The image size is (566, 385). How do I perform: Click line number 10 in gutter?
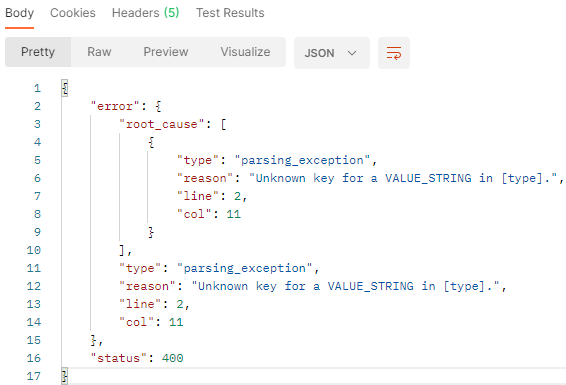click(34, 250)
